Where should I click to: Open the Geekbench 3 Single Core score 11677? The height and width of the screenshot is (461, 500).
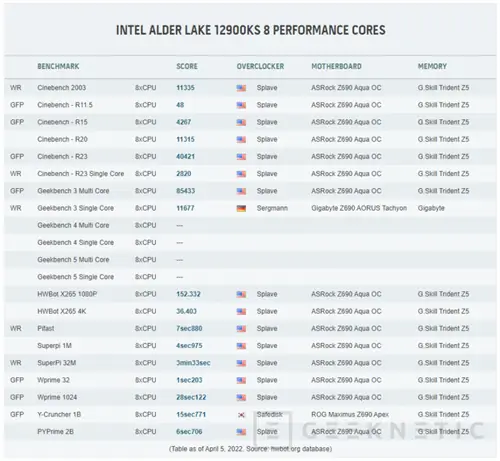[x=185, y=208]
